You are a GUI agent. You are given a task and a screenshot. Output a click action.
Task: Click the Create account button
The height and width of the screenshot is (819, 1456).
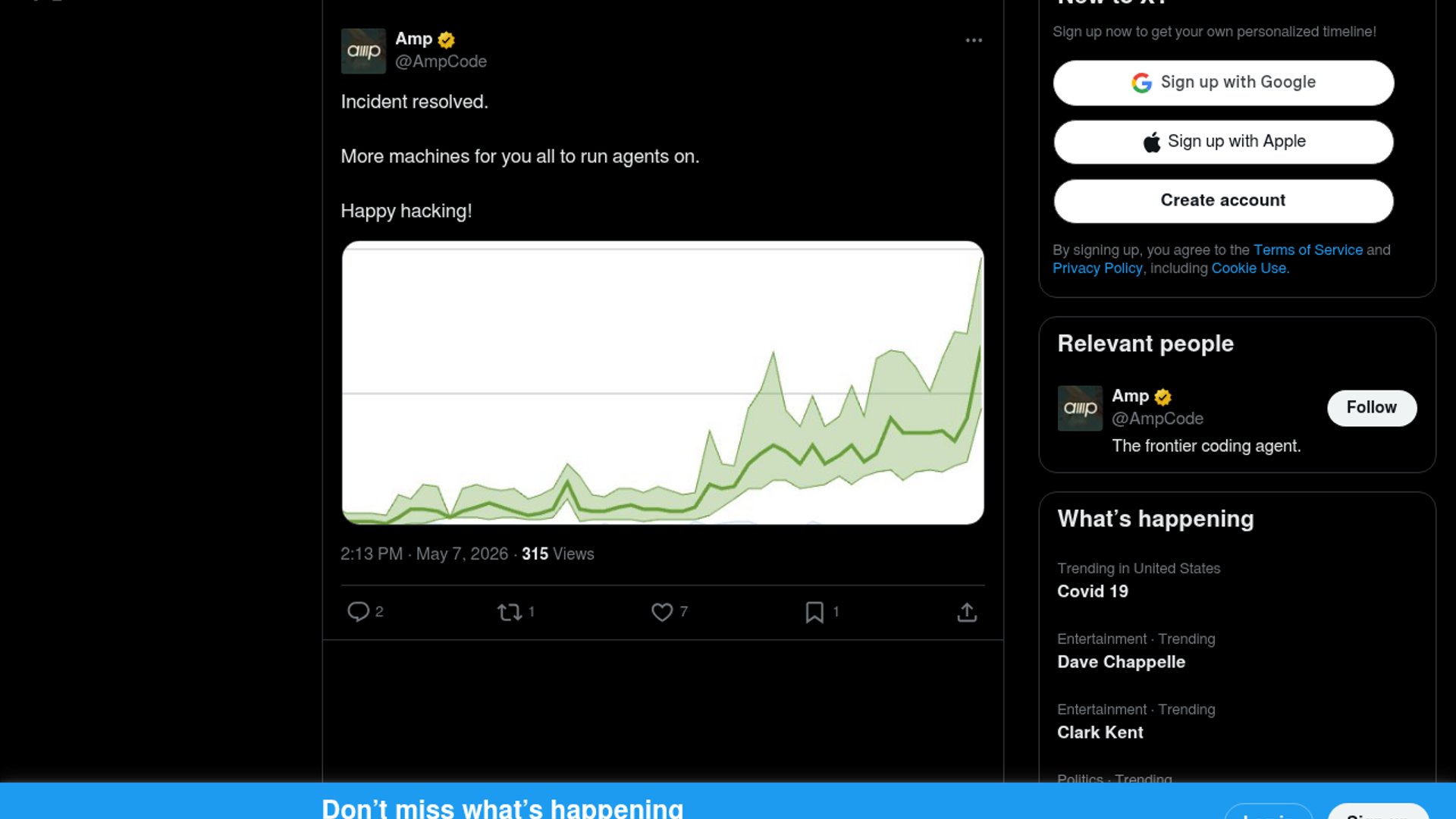point(1223,201)
